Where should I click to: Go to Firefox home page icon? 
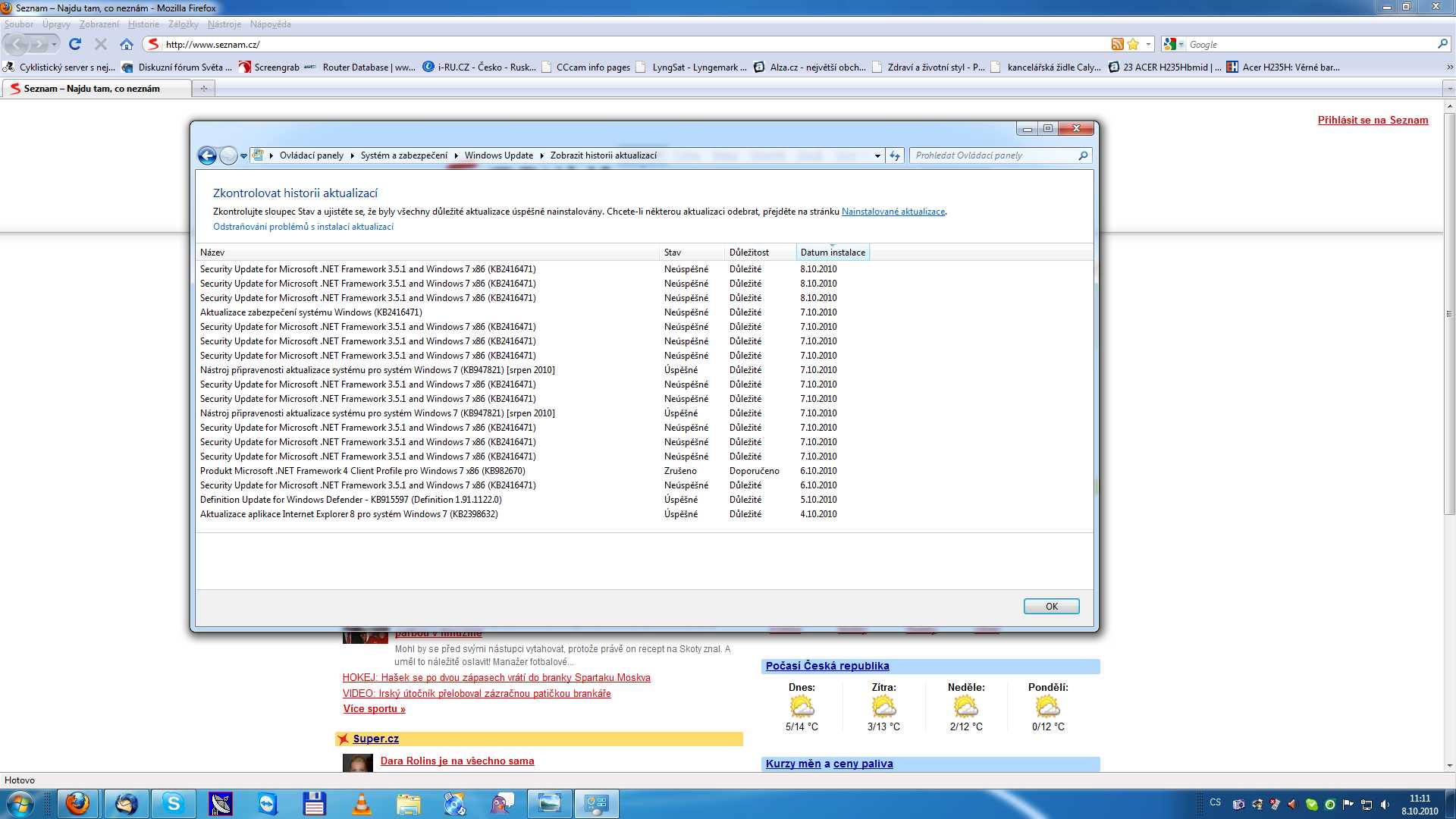(x=127, y=44)
